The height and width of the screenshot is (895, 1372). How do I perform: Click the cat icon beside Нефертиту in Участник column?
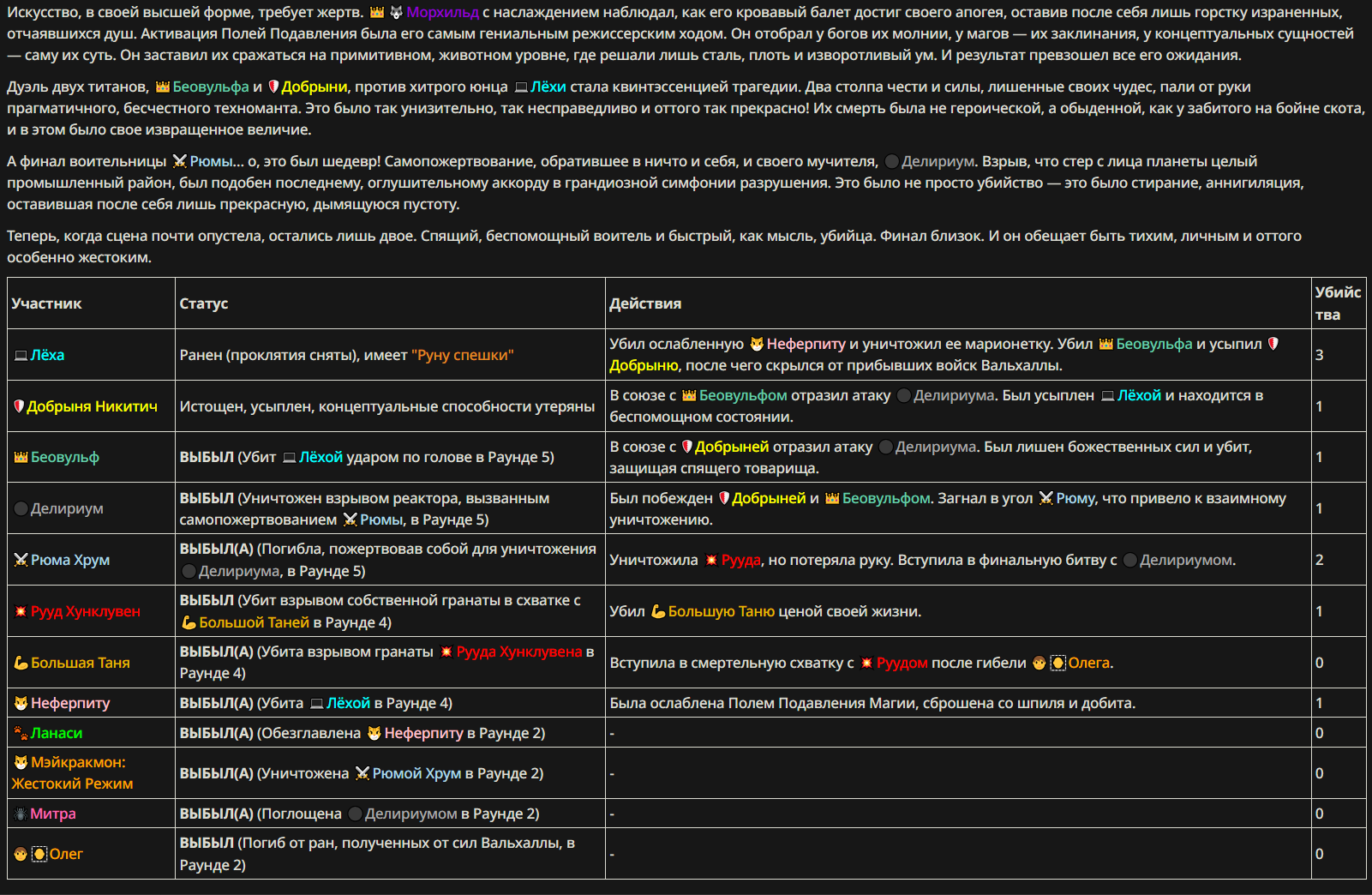(21, 703)
